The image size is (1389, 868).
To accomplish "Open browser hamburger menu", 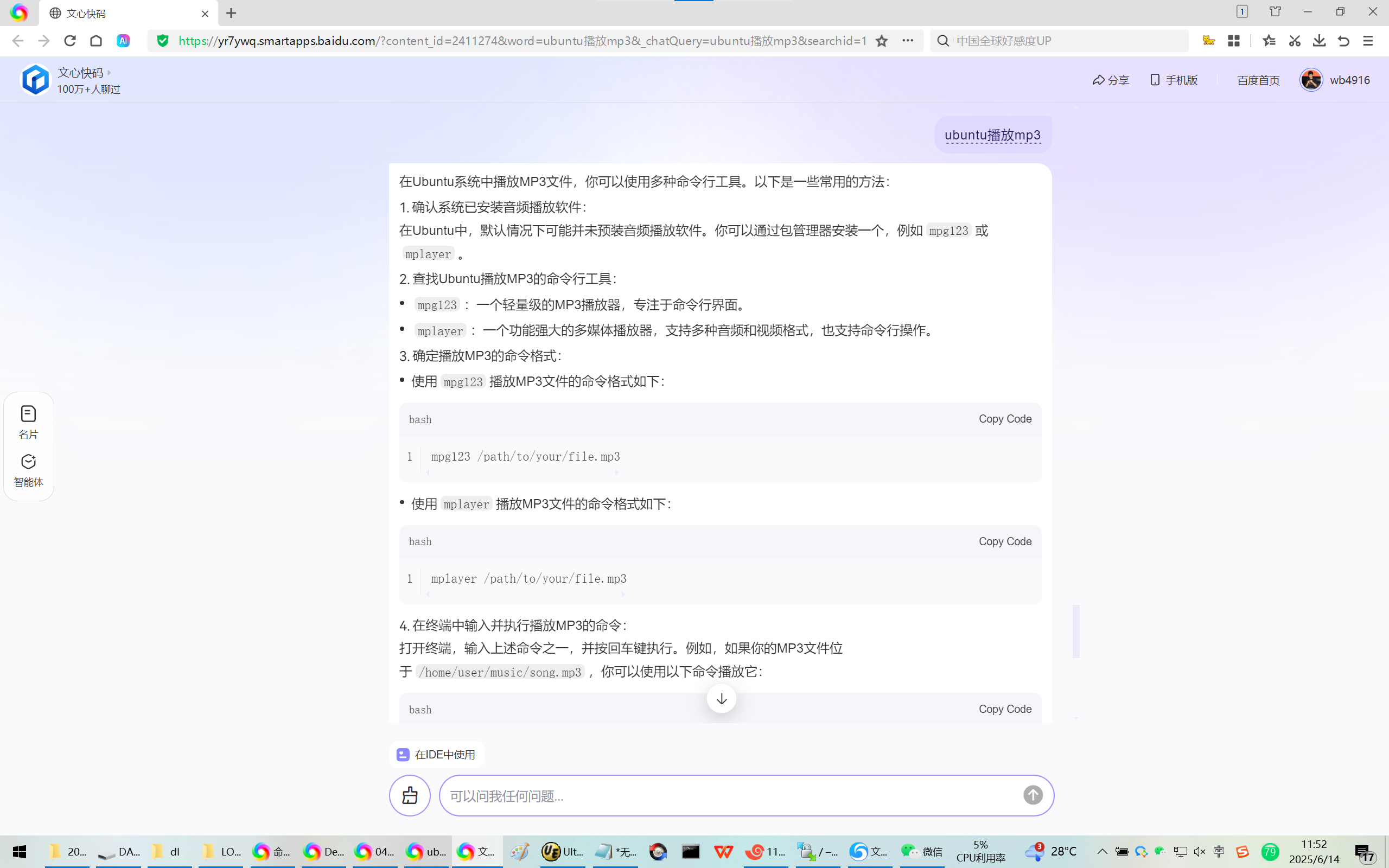I will (1368, 41).
